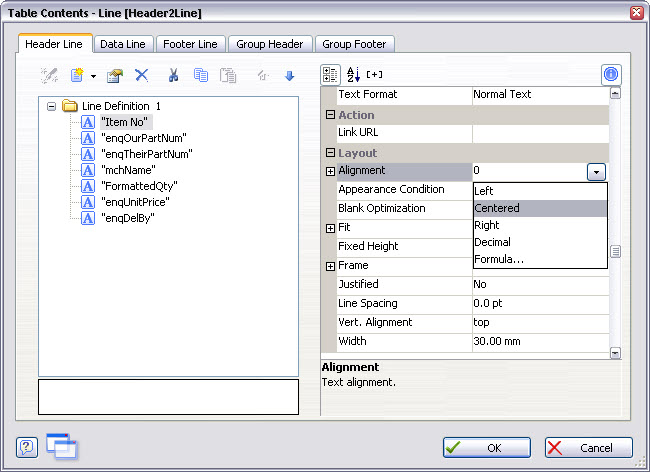The width and height of the screenshot is (650, 472).
Task: Click the overlapping windows icon at bottom
Action: 62,446
